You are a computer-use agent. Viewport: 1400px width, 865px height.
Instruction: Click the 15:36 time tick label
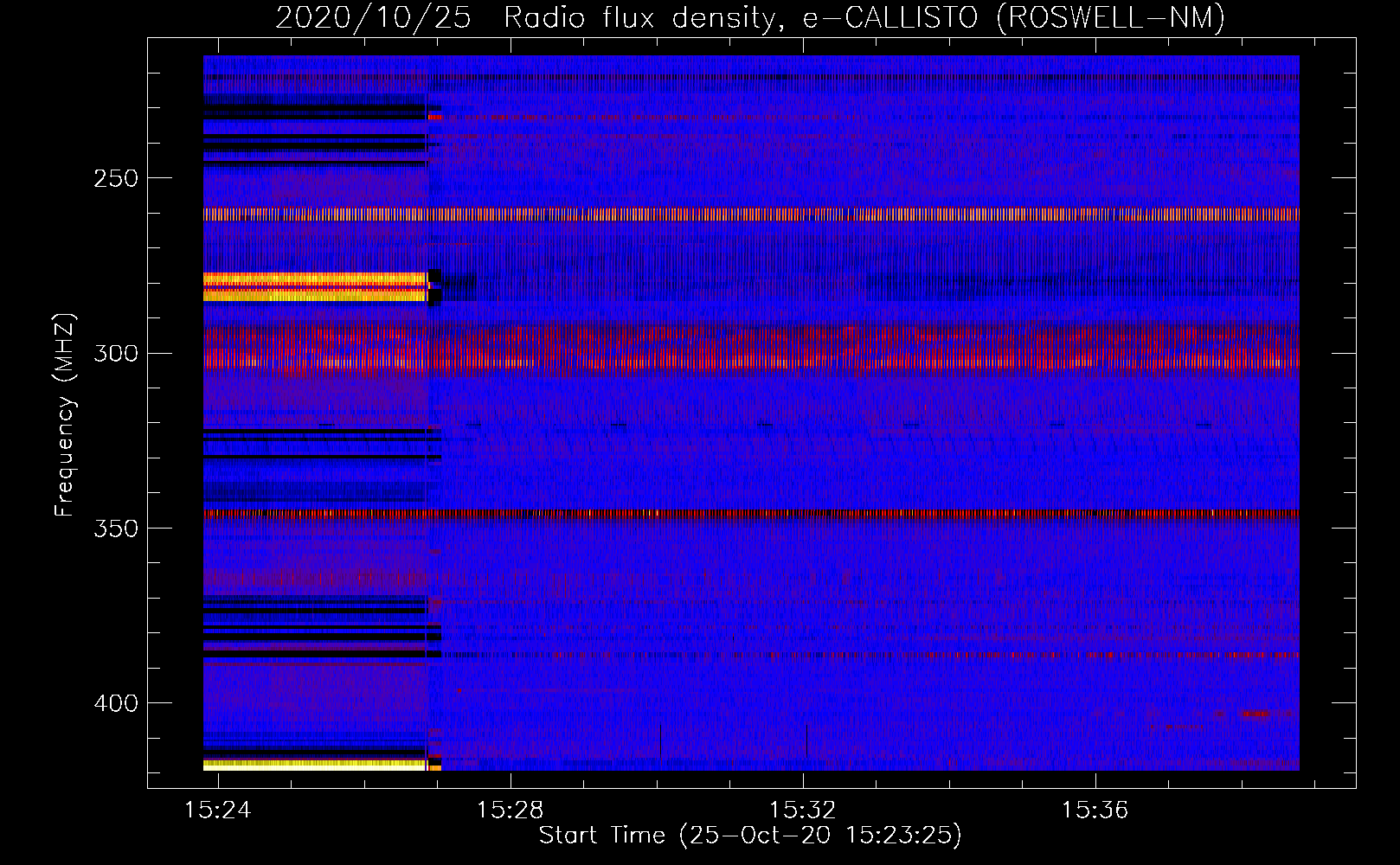coord(1095,810)
